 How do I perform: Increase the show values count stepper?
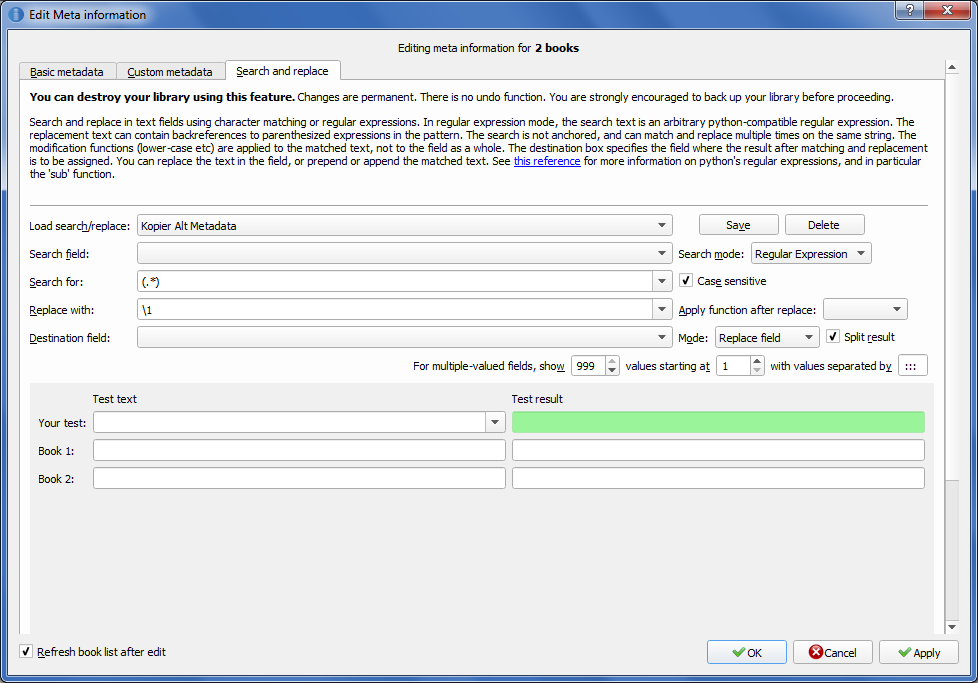pyautogui.click(x=612, y=361)
